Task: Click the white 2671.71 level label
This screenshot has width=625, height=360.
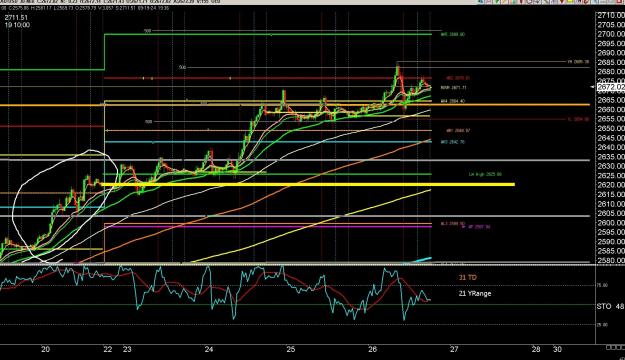Action: click(x=453, y=87)
